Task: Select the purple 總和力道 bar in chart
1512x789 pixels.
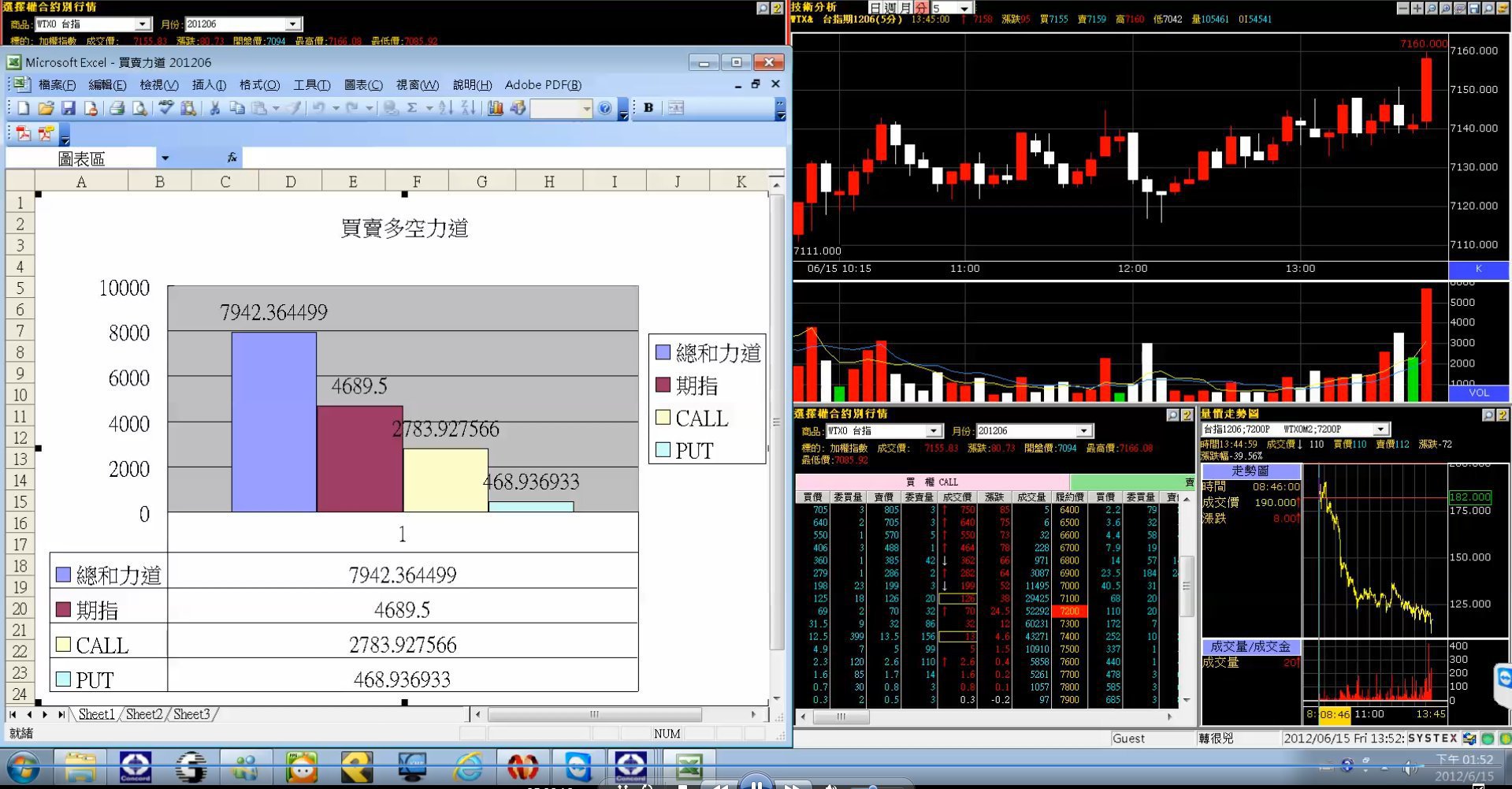Action: pos(274,422)
